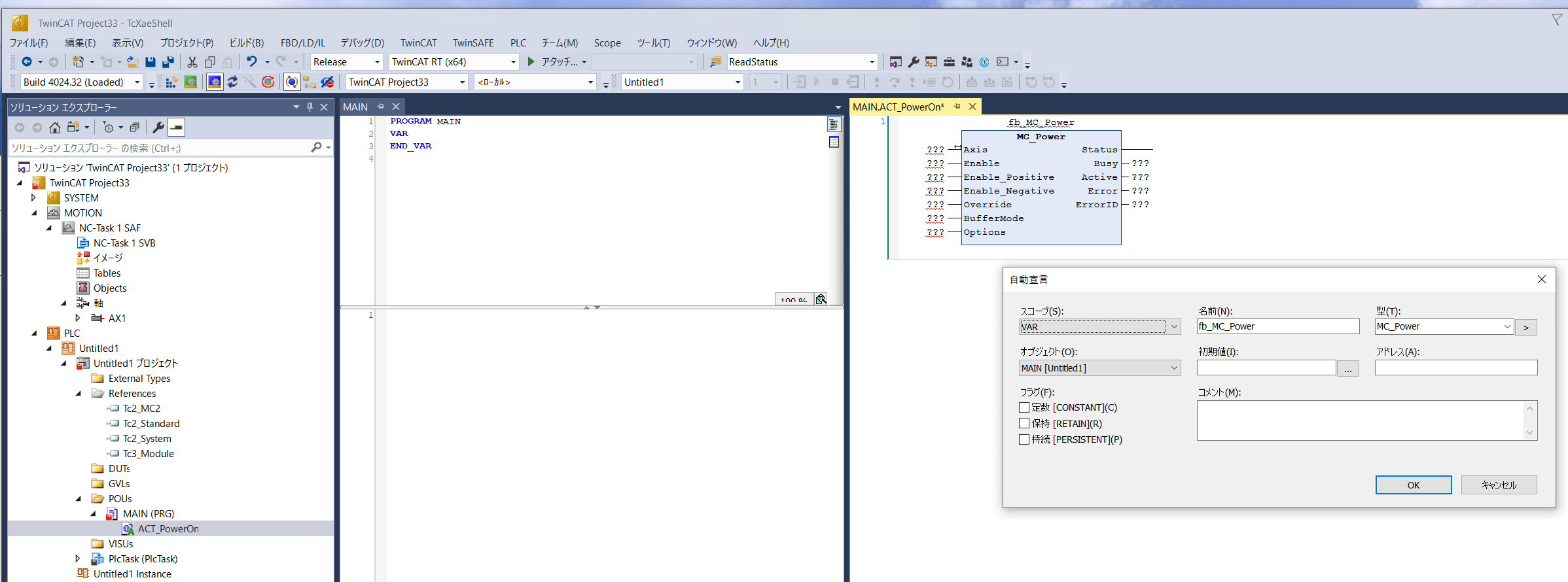Click the Toggle Free Run State icon

(x=268, y=82)
